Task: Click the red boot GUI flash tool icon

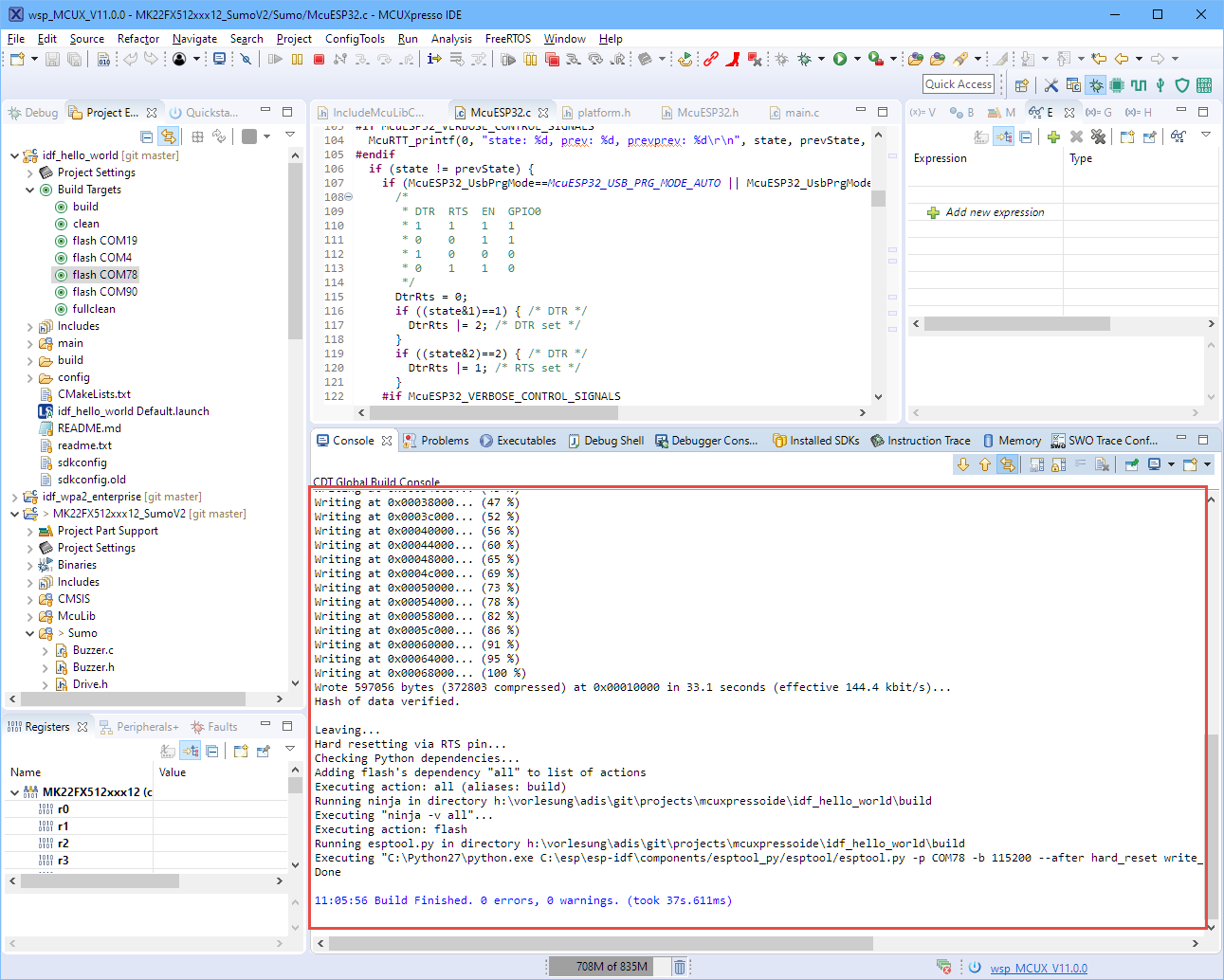Action: (x=733, y=59)
